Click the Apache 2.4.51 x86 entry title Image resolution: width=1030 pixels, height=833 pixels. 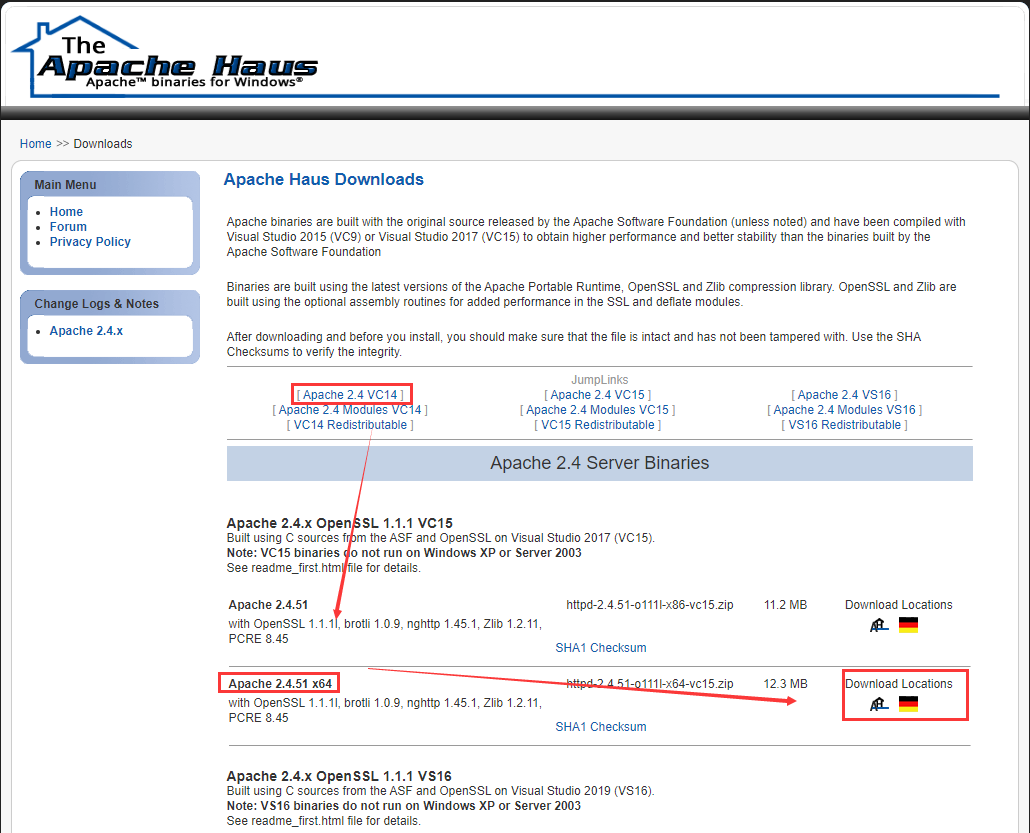tap(268, 605)
